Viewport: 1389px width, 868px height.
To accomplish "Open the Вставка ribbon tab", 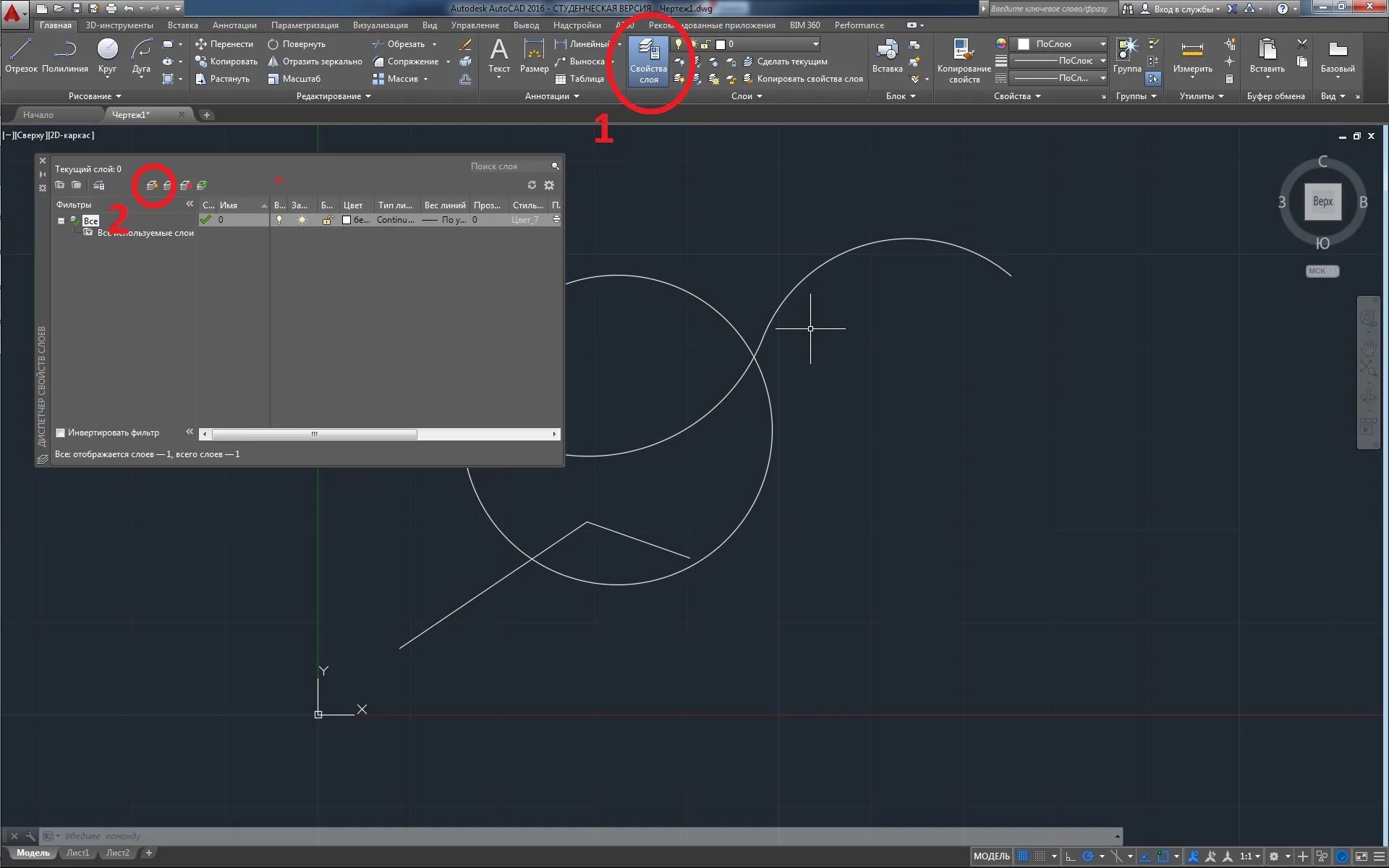I will click(183, 25).
